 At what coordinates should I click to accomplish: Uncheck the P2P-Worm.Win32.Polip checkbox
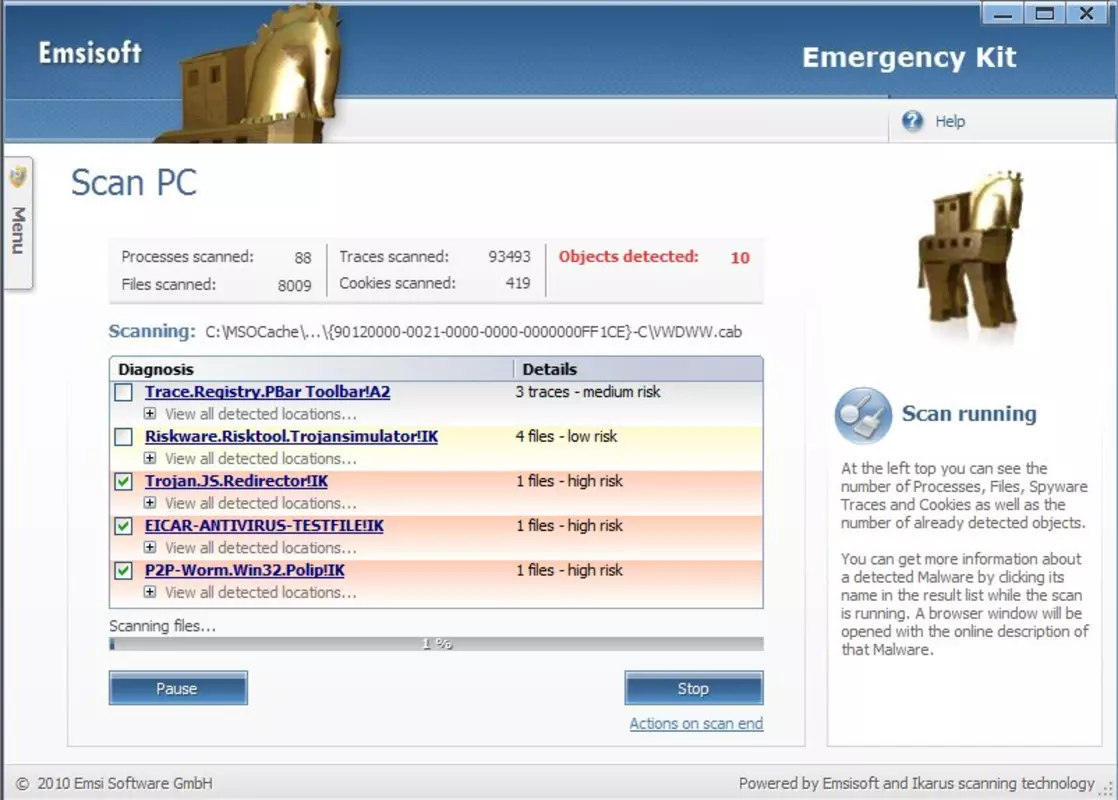[x=123, y=570]
